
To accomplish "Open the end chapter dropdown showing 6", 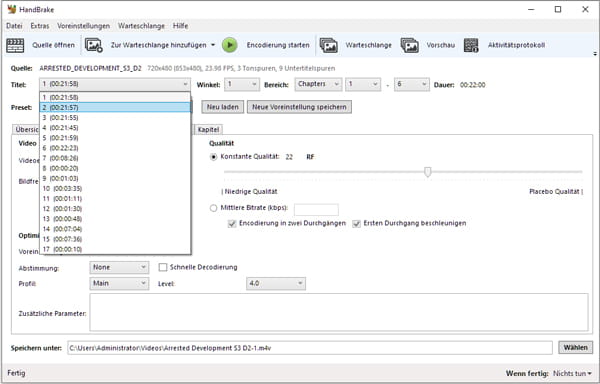I will click(412, 85).
